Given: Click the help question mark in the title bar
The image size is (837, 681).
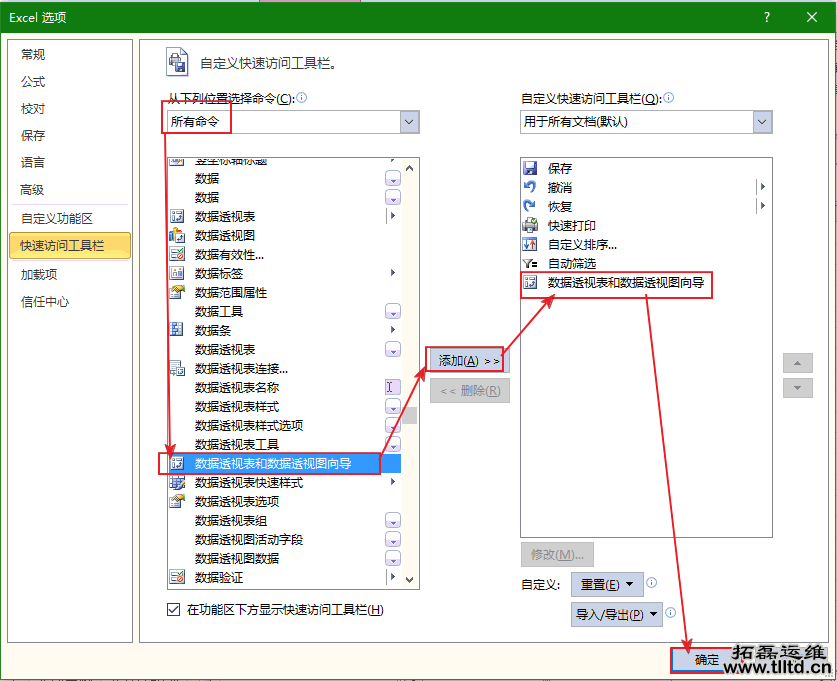Looking at the screenshot, I should pyautogui.click(x=766, y=17).
